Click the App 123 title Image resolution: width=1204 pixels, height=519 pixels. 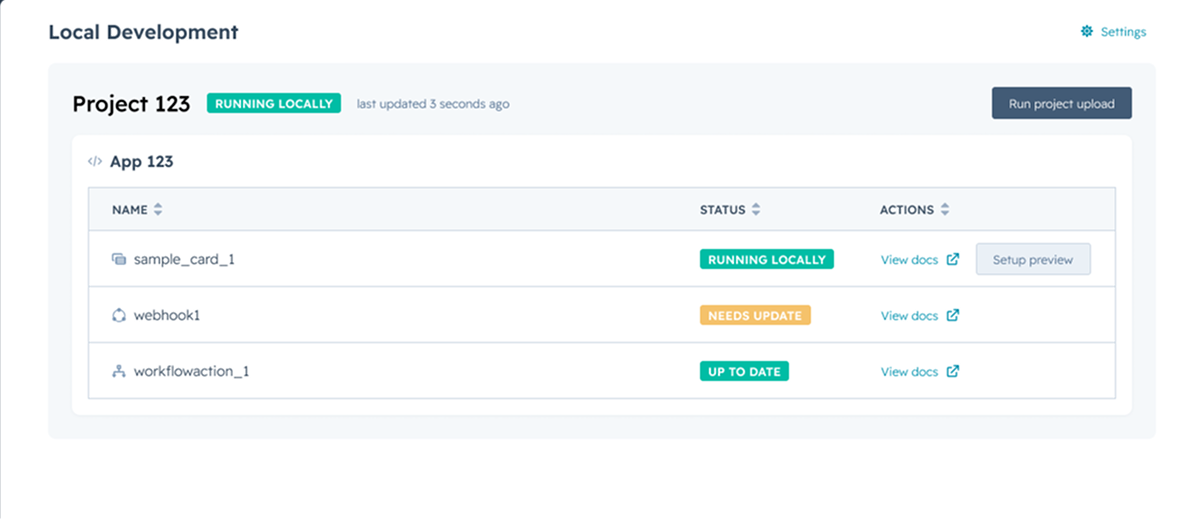point(141,161)
